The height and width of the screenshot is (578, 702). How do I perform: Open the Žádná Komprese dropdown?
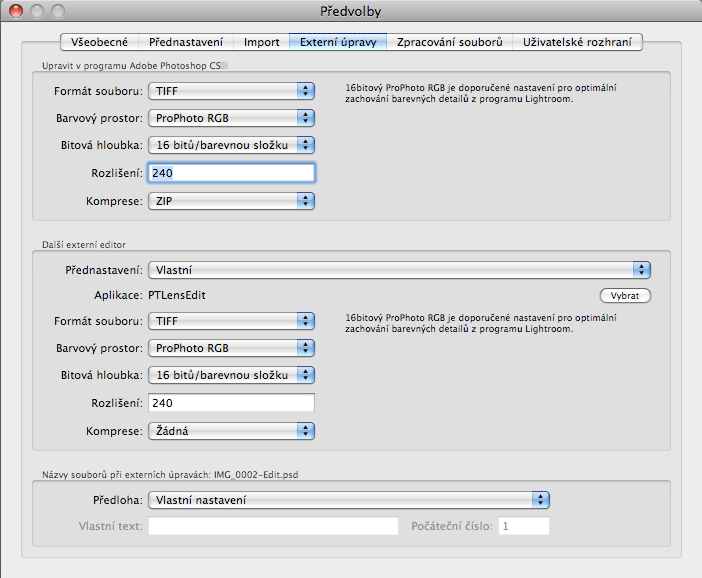[x=231, y=431]
